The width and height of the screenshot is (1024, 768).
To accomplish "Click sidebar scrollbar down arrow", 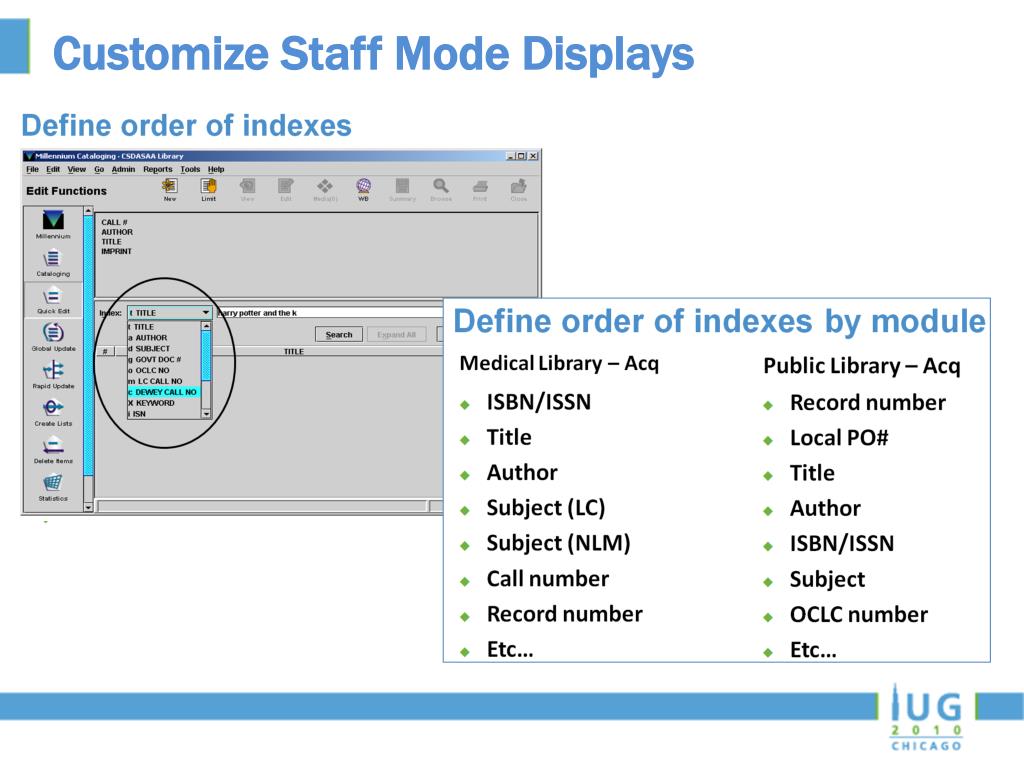I will 88,507.
